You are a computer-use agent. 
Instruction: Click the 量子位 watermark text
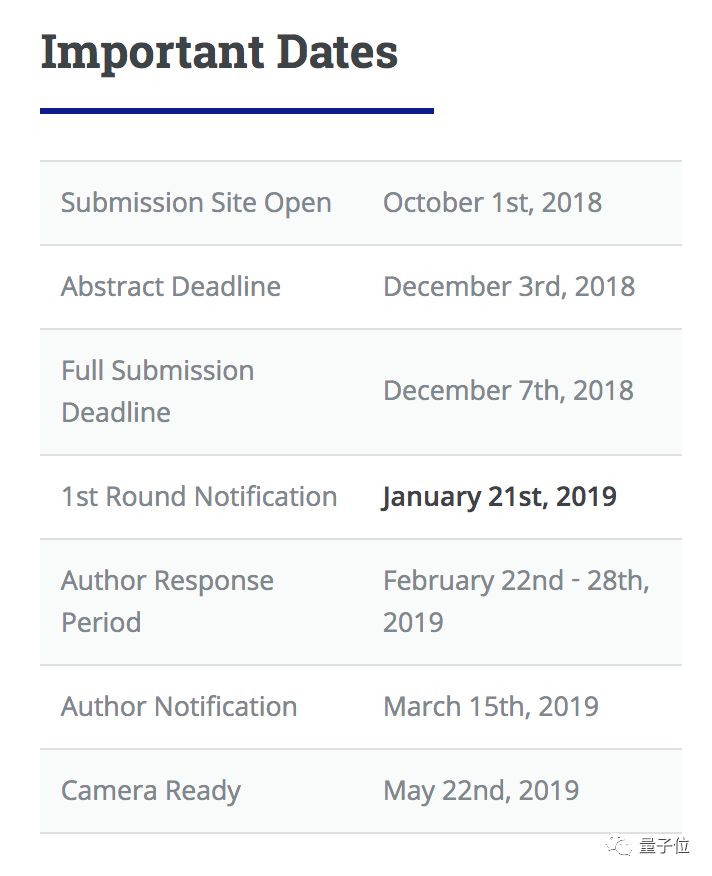tap(664, 846)
